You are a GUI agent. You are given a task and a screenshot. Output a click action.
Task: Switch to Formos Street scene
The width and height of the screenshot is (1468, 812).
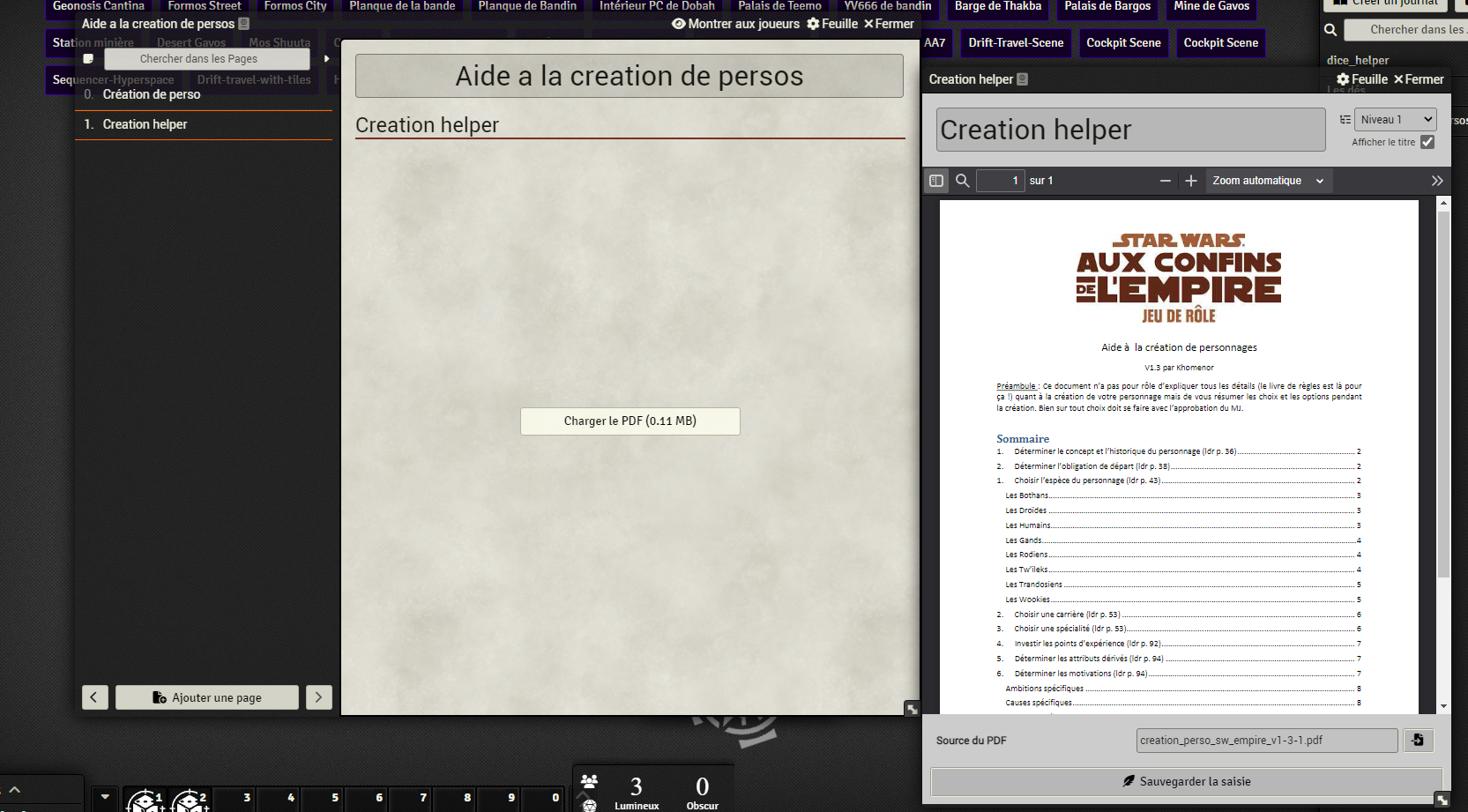[x=205, y=6]
